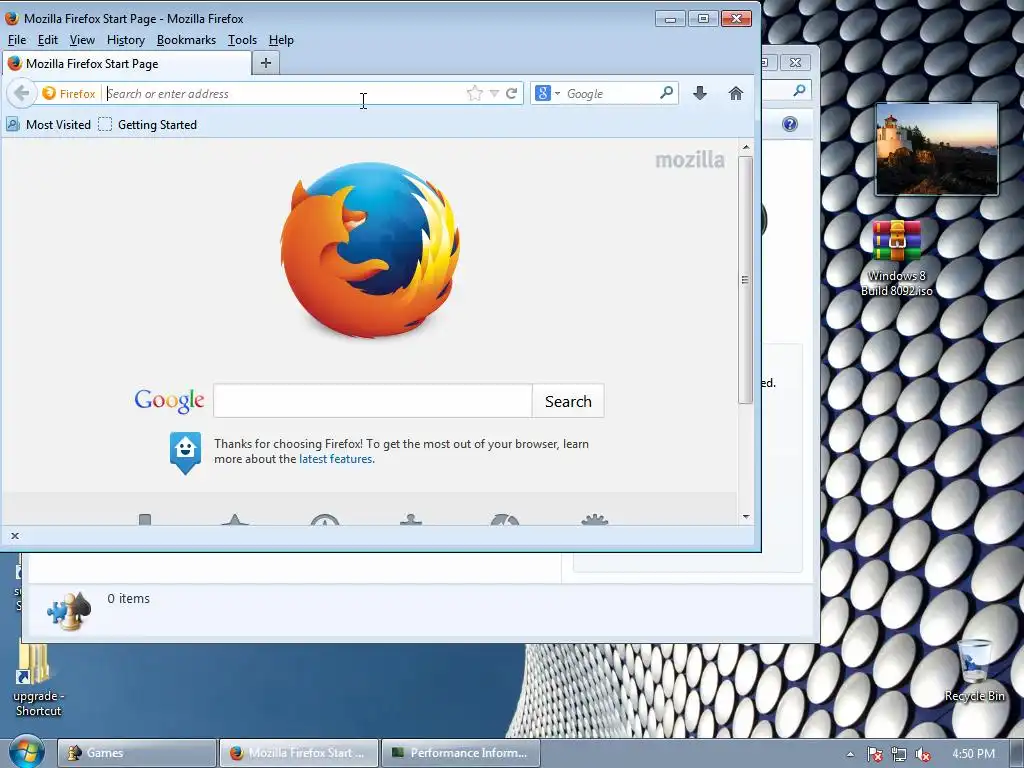Image resolution: width=1024 pixels, height=768 pixels.
Task: Open the Tools menu
Action: 242,40
